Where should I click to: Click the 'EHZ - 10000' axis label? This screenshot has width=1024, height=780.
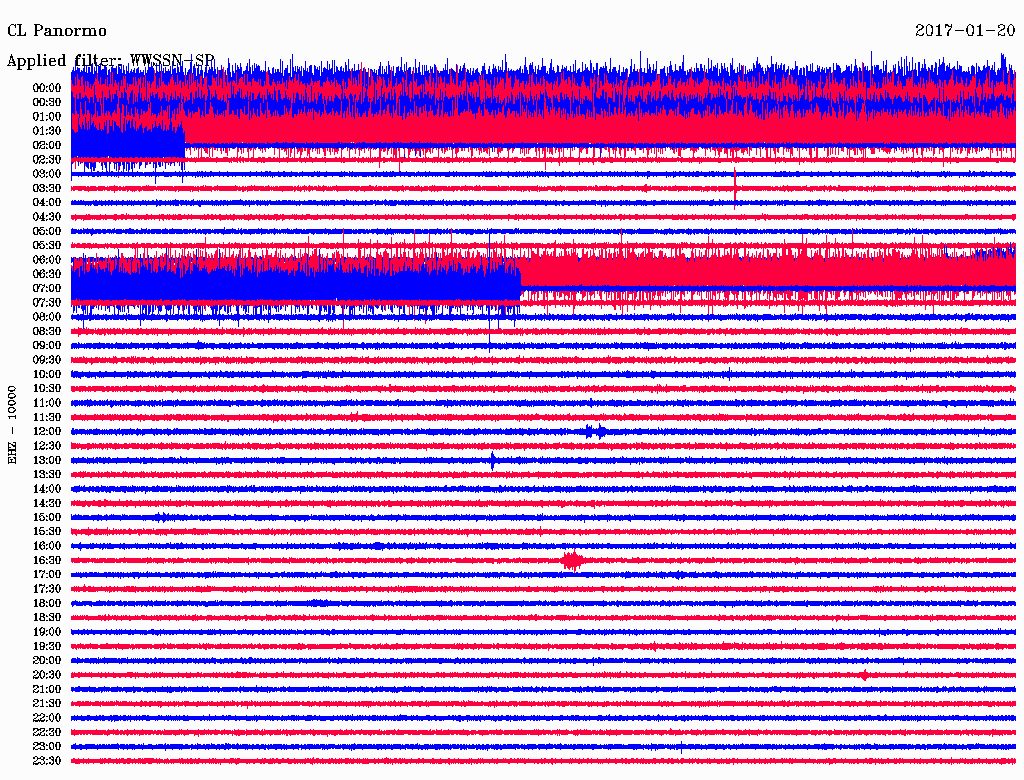[x=12, y=425]
